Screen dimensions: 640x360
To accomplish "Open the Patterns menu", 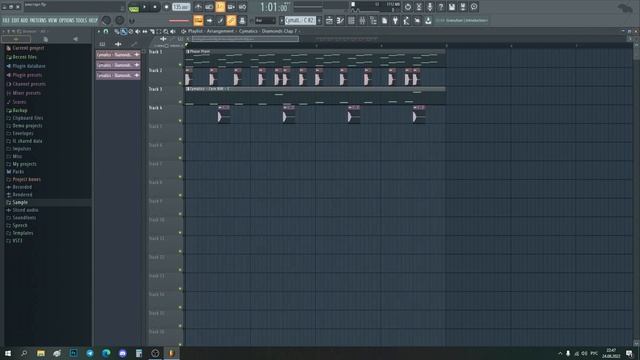I will pos(38,20).
